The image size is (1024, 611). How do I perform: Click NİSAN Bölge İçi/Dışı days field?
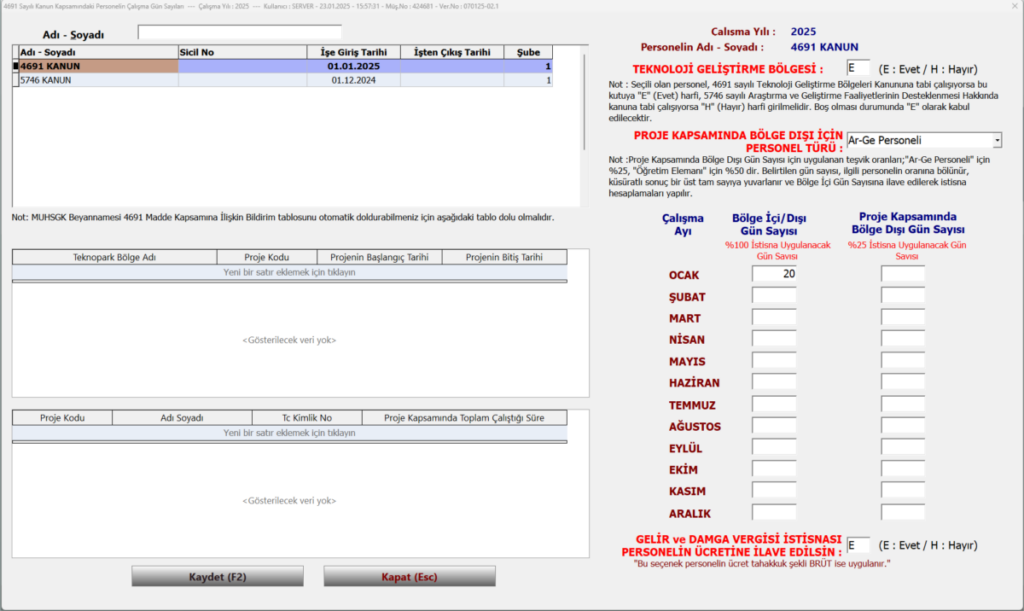(x=774, y=339)
